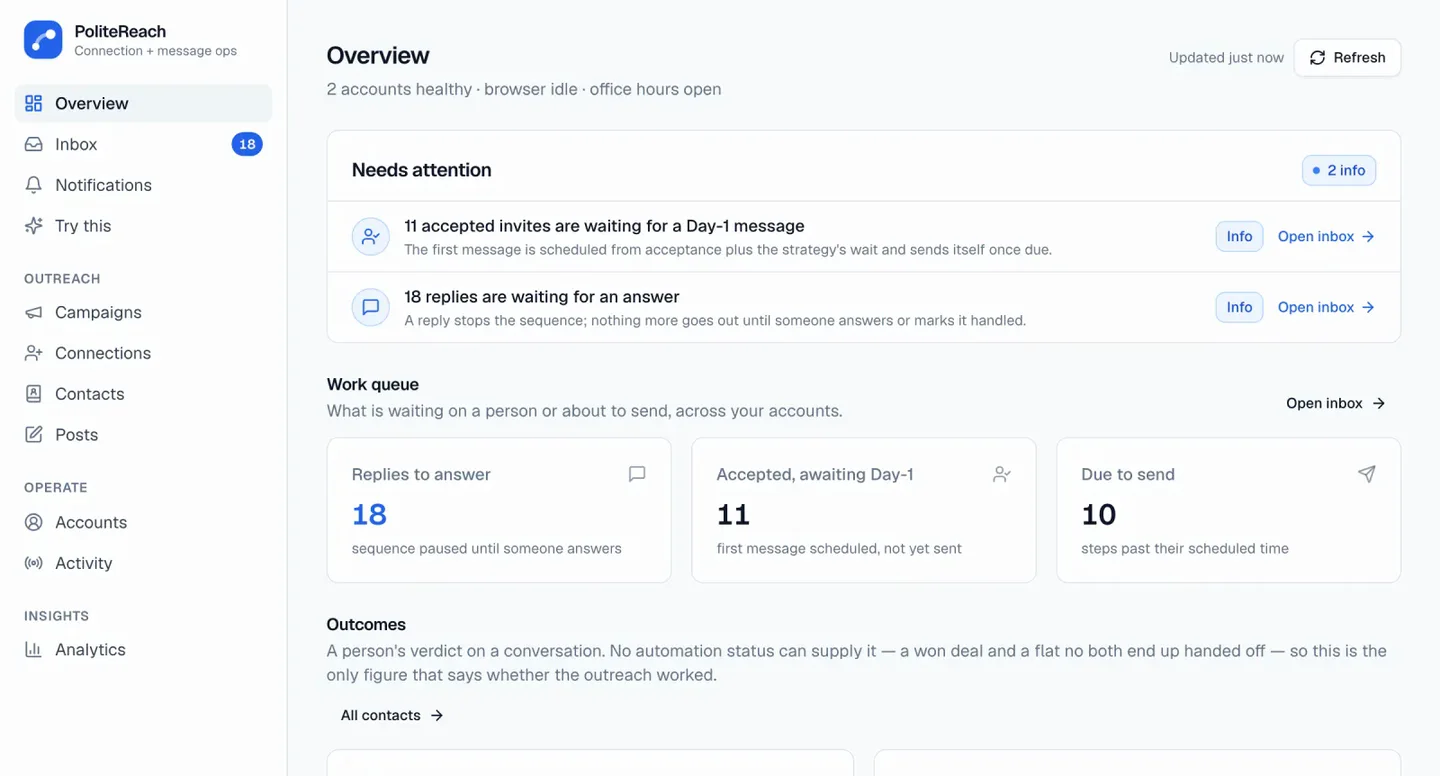Image resolution: width=1440 pixels, height=776 pixels.
Task: Open Analytics under Insights
Action: (143, 649)
